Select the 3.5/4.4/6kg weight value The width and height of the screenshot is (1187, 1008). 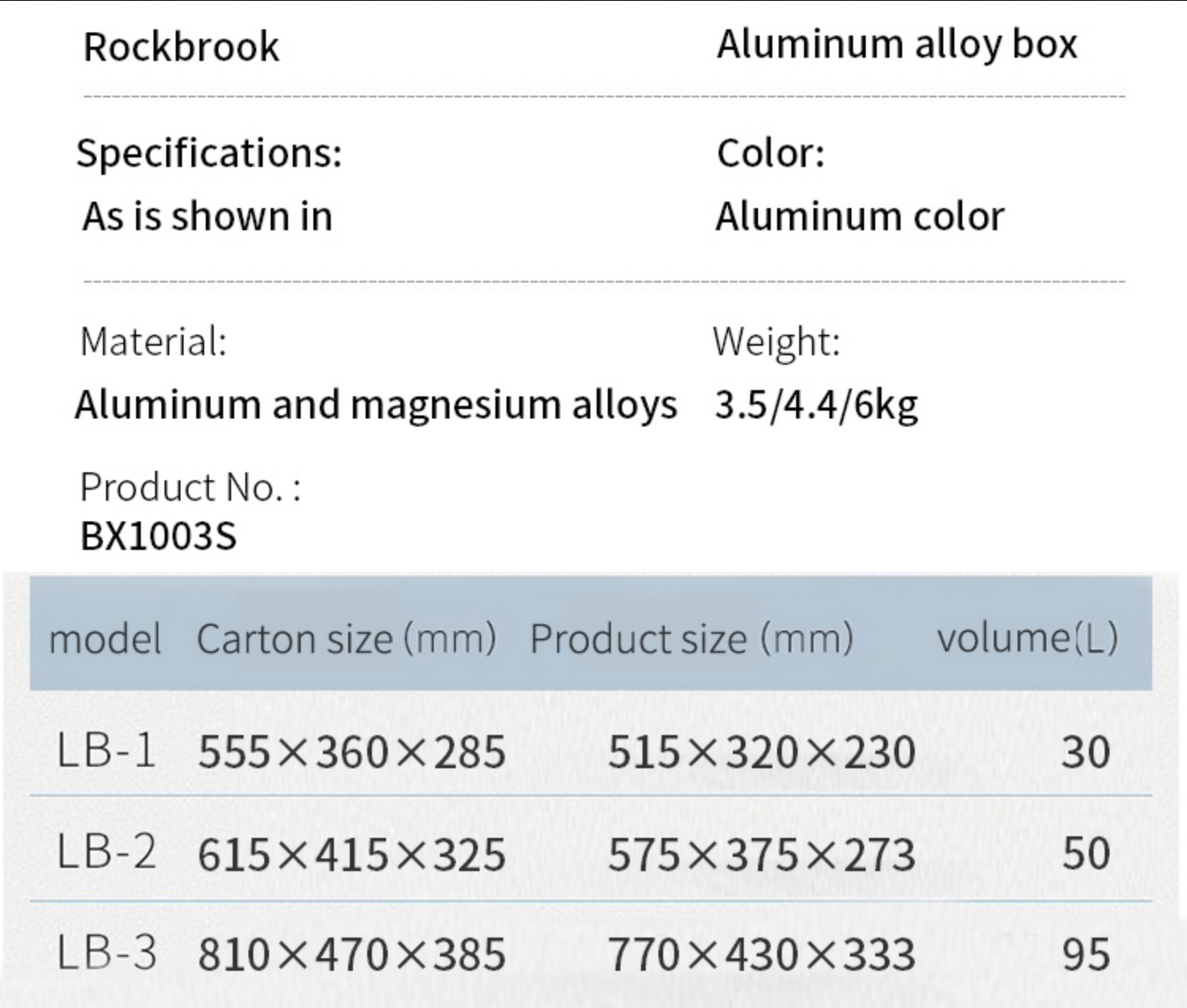coord(816,404)
